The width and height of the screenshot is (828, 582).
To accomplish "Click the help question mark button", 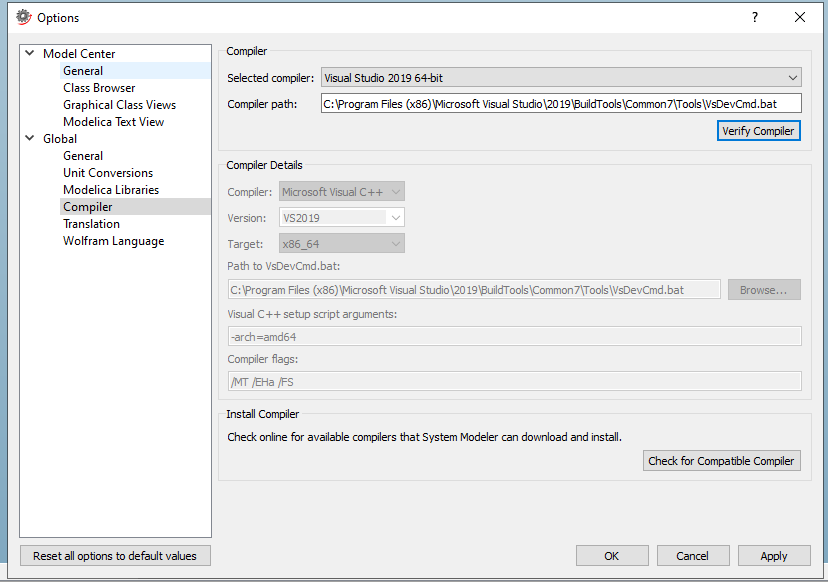I will click(x=755, y=17).
